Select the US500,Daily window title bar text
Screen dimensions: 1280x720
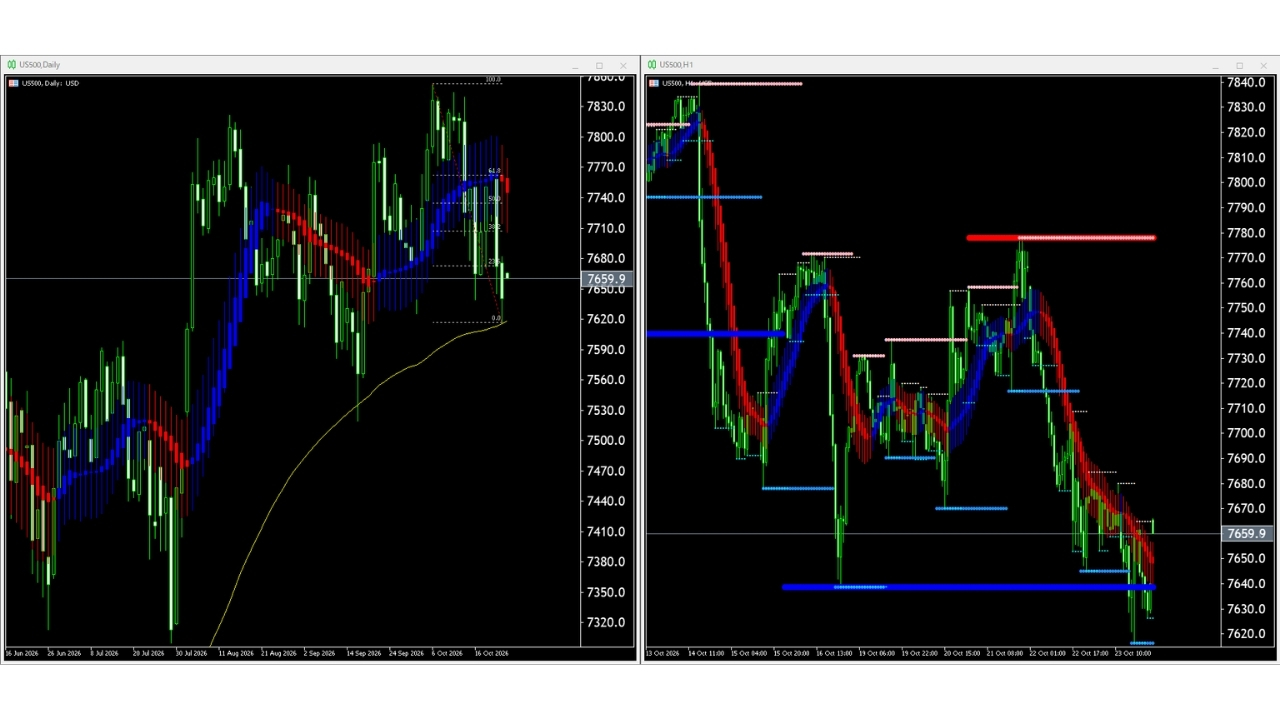(40, 65)
